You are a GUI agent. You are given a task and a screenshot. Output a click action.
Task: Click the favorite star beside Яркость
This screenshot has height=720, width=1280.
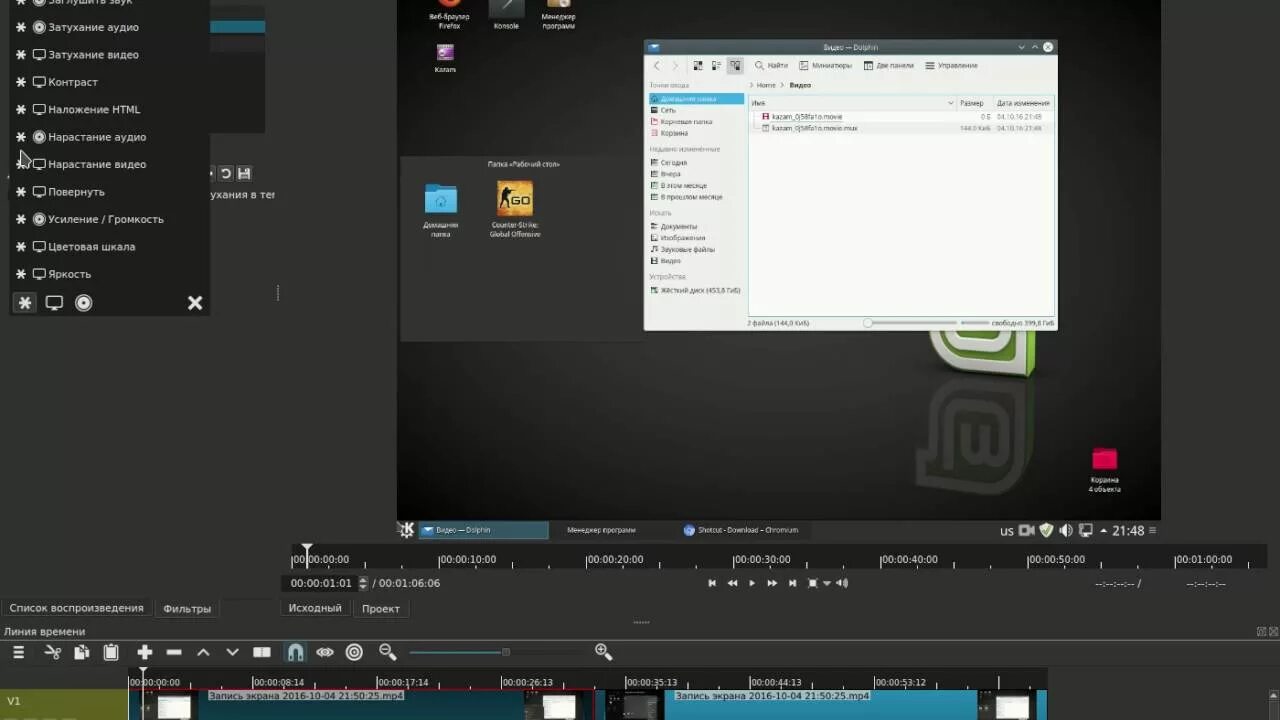[x=20, y=274]
